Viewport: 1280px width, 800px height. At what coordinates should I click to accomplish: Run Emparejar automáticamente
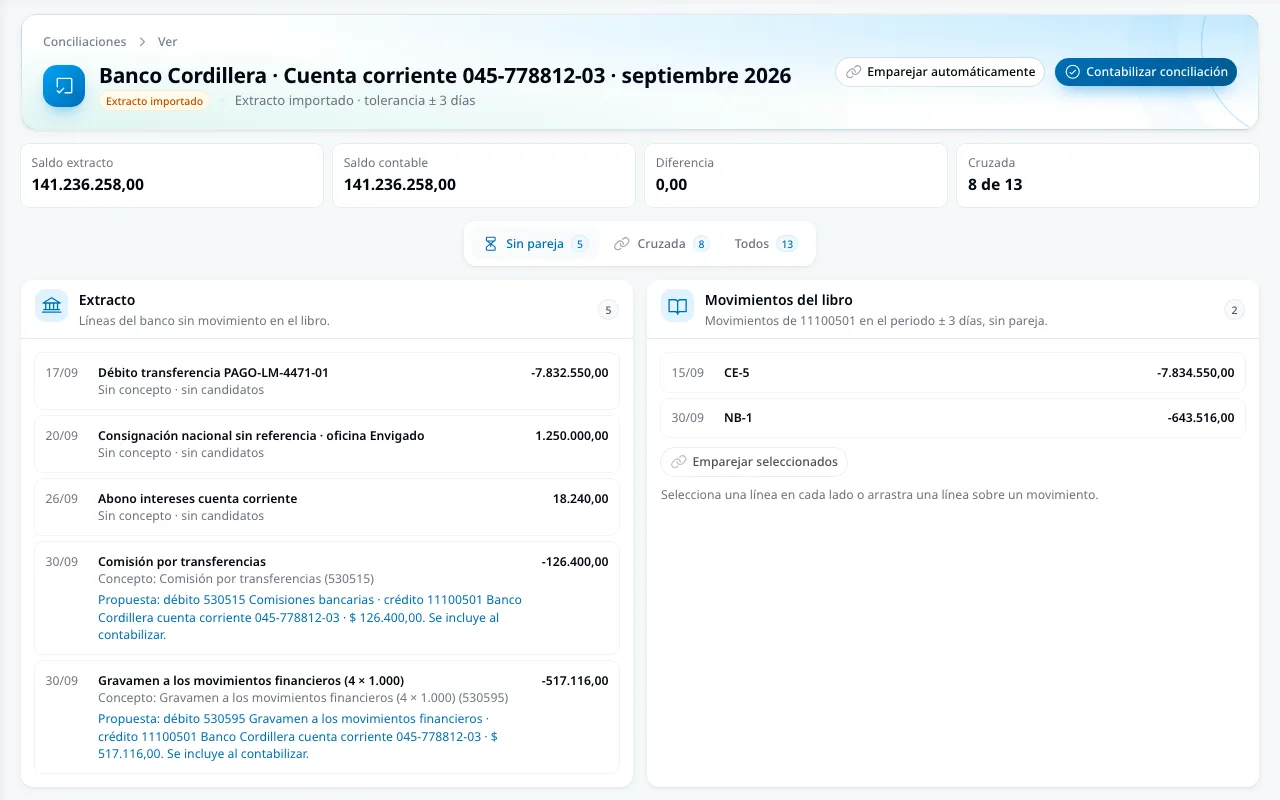[x=940, y=72]
